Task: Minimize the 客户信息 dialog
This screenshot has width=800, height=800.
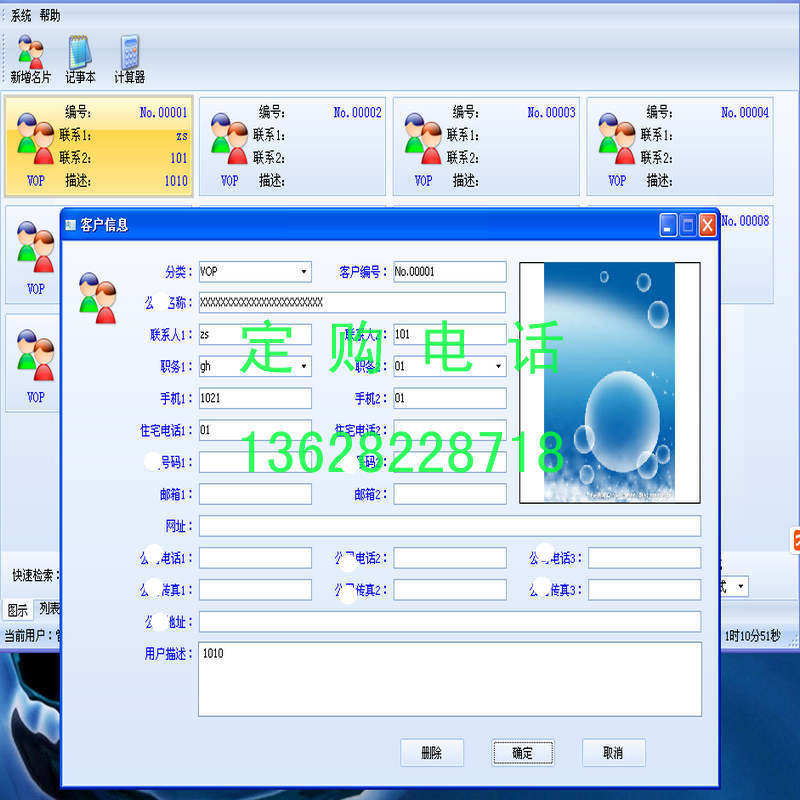Action: click(668, 225)
